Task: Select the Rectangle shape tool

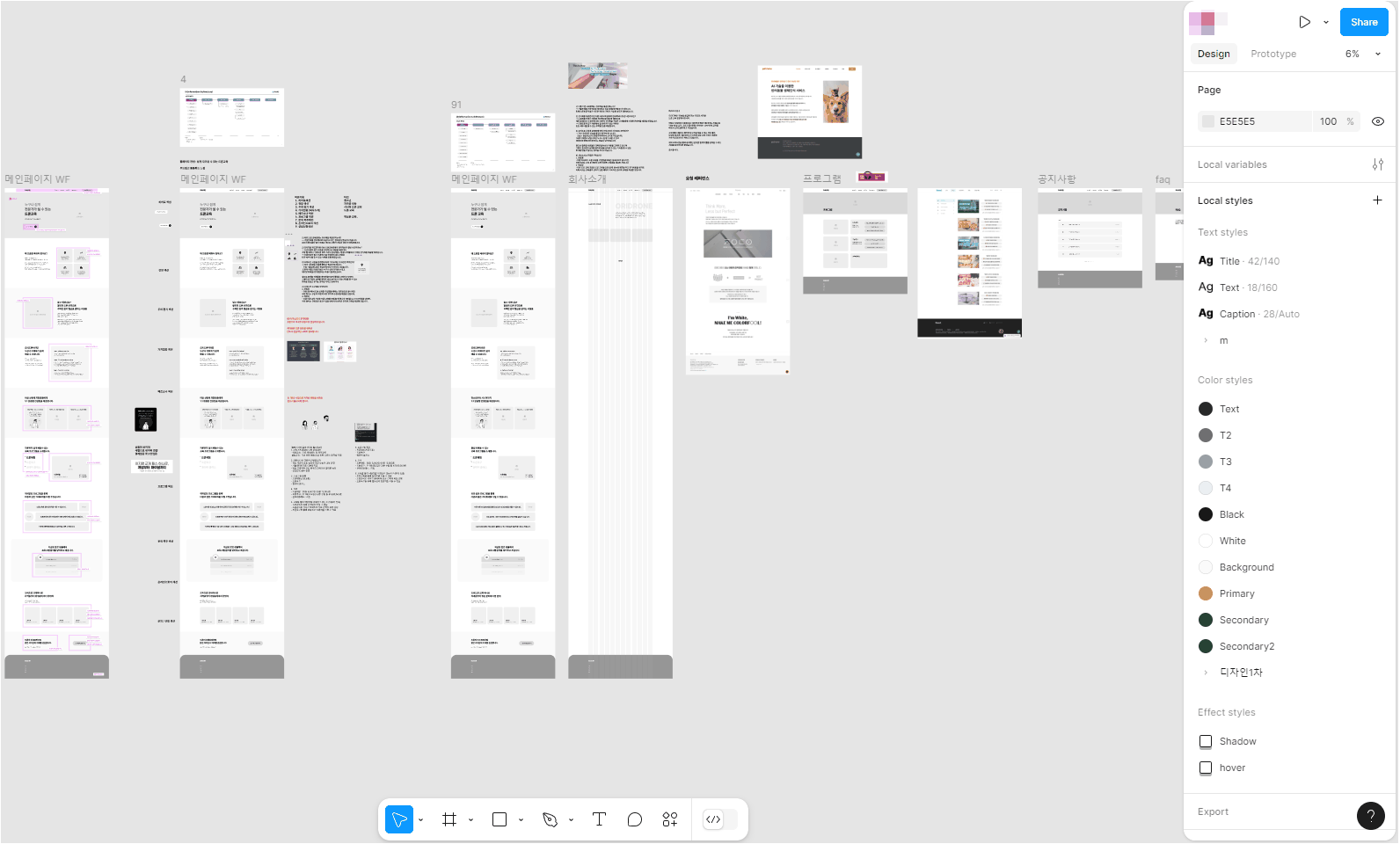Action: (x=499, y=819)
